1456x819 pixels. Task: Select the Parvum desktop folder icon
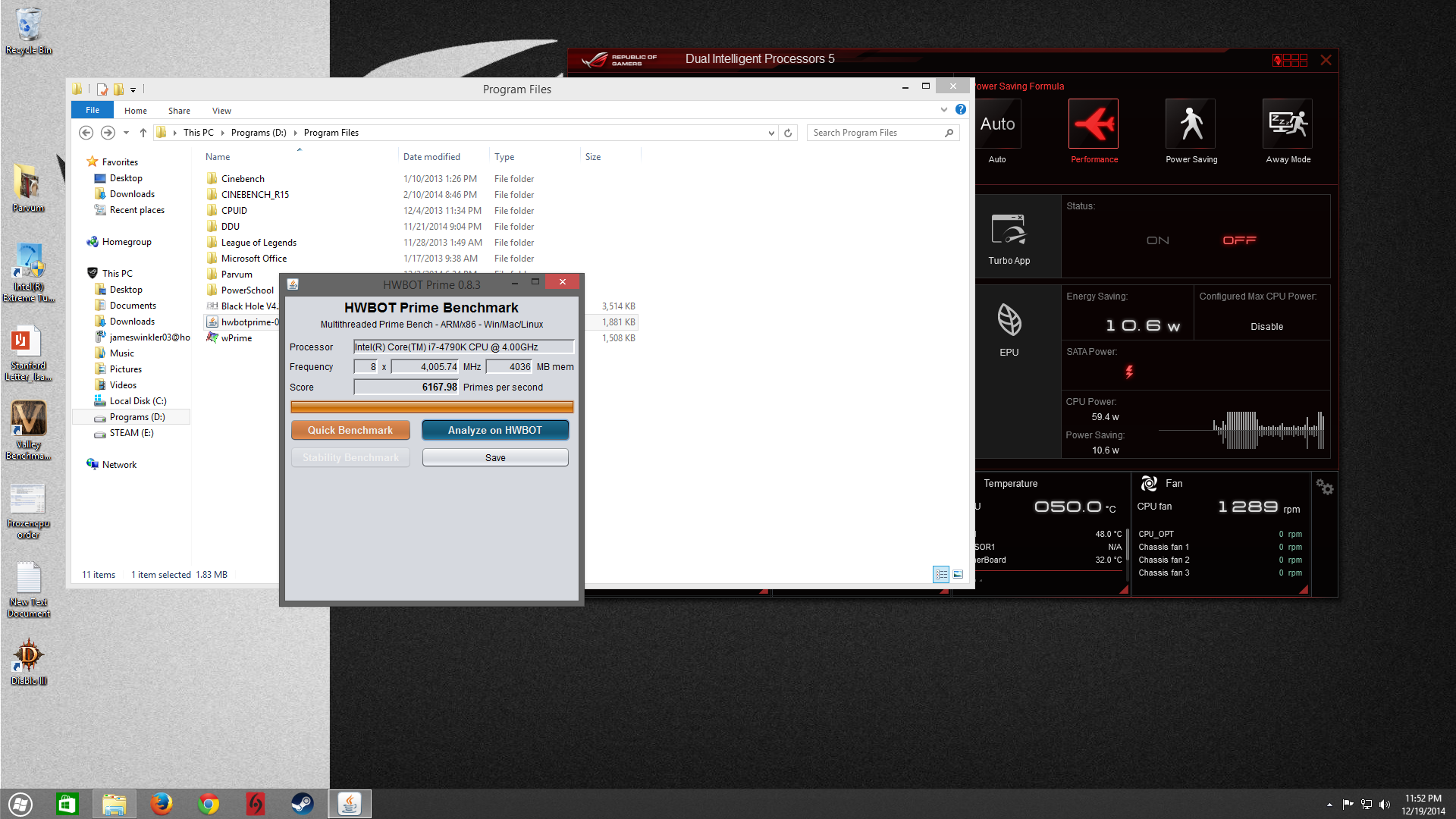pos(28,187)
